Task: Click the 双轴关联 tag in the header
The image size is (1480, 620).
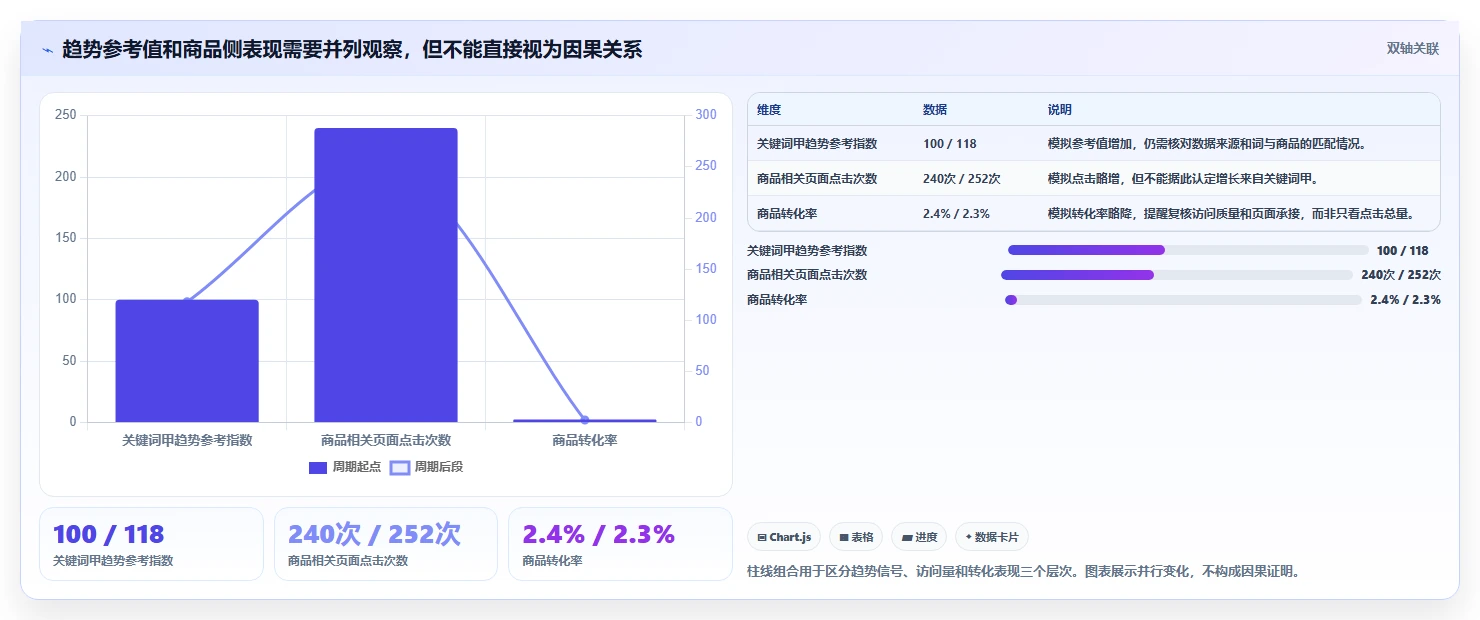Action: 1413,49
